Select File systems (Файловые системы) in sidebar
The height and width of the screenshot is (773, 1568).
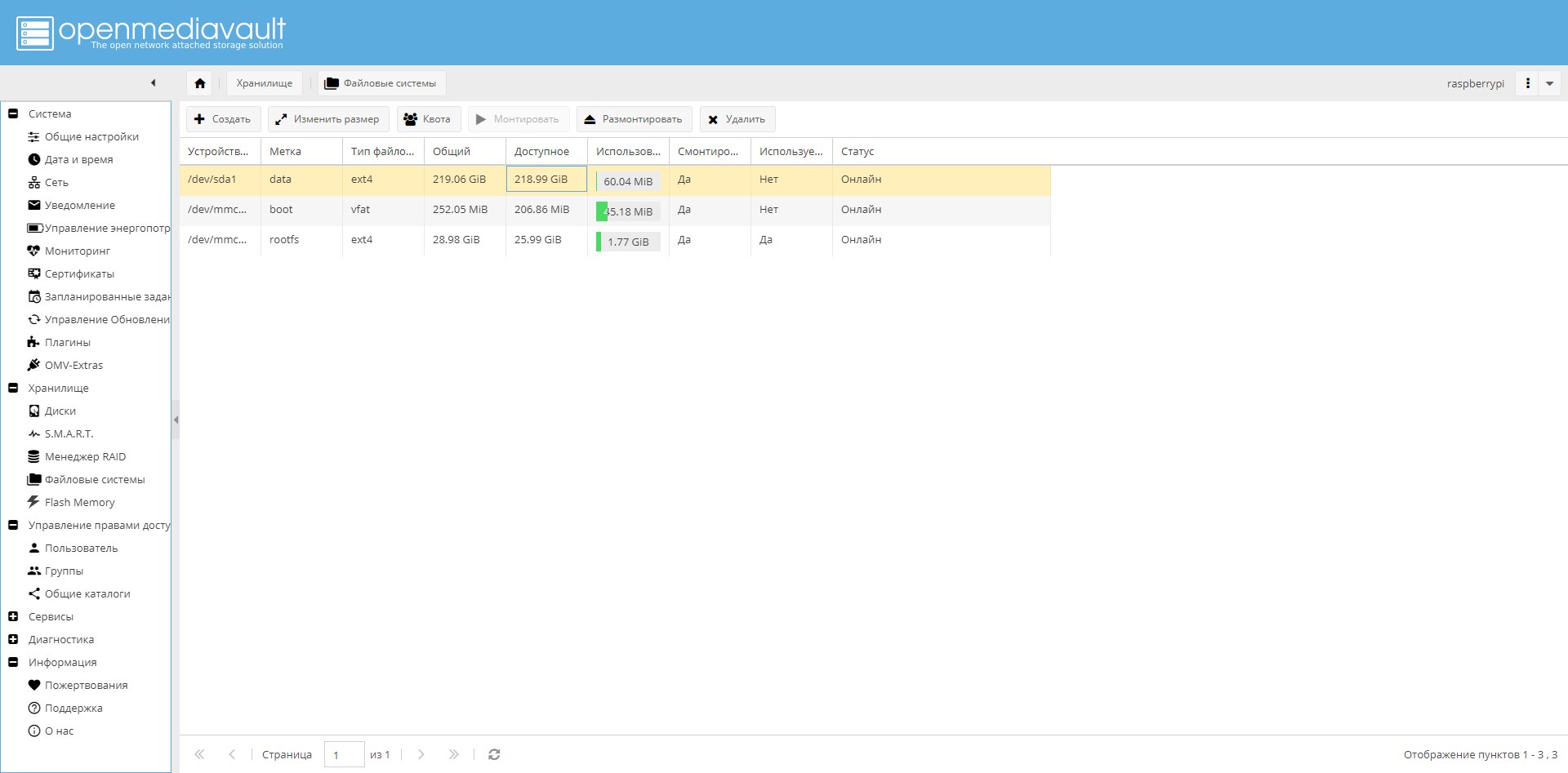(94, 480)
